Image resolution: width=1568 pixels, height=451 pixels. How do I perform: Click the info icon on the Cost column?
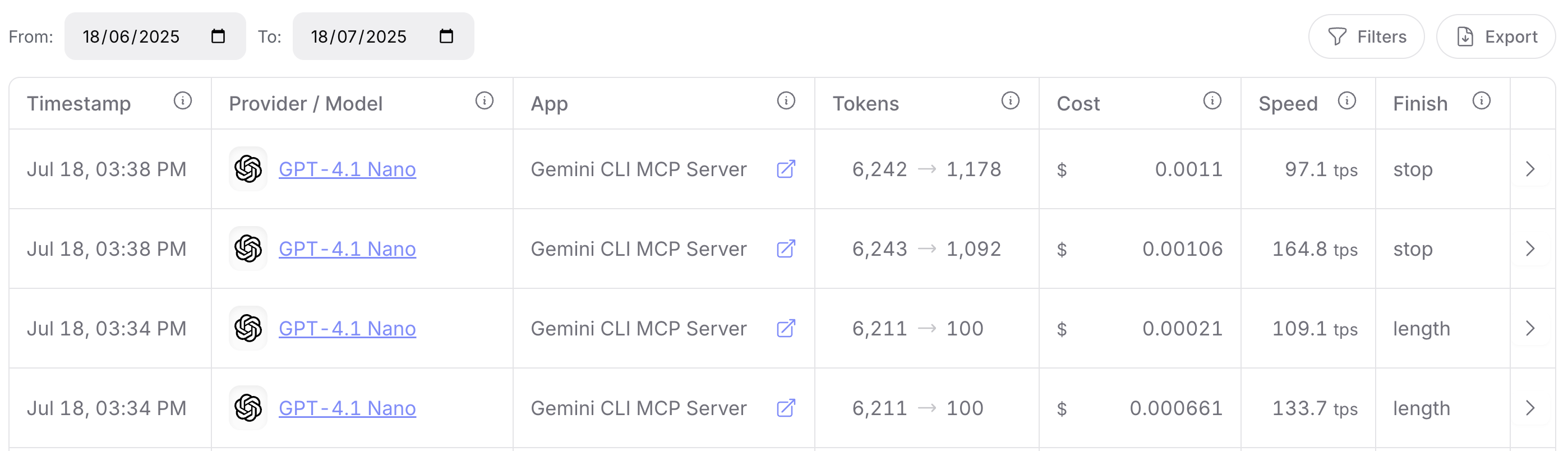point(1211,102)
